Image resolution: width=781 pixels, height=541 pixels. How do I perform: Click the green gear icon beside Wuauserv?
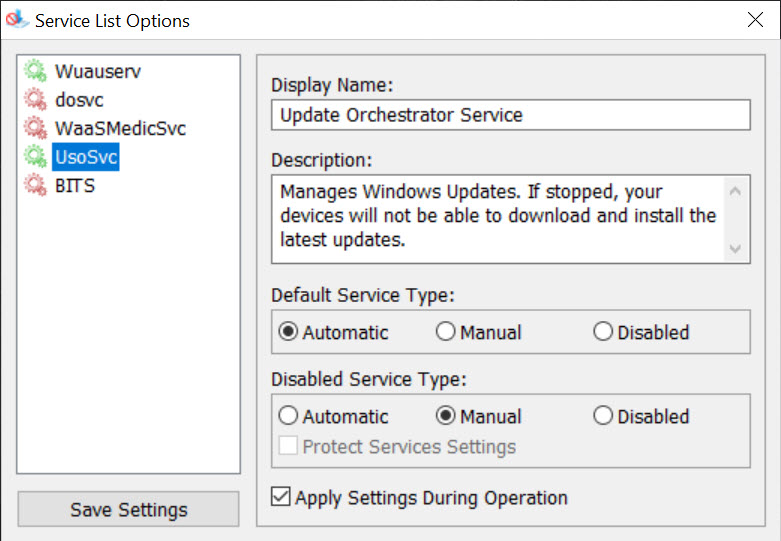click(35, 71)
